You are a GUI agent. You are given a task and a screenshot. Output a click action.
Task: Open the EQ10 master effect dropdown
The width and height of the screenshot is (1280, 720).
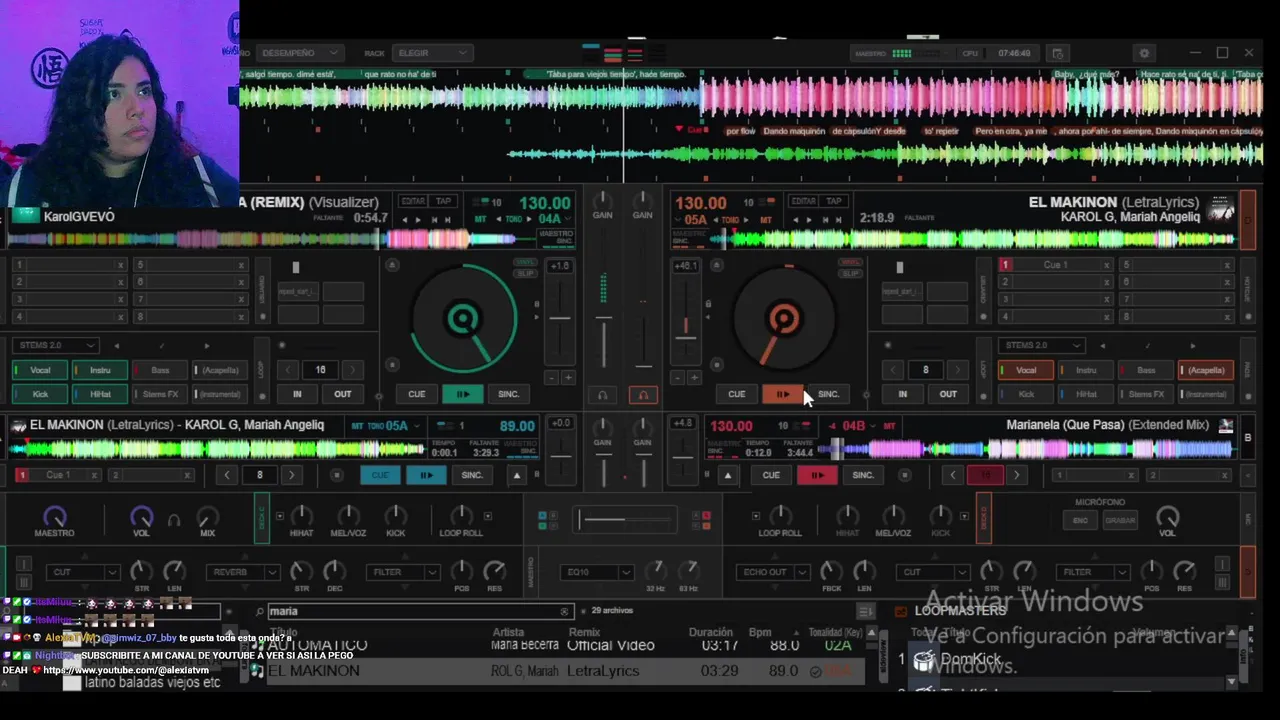pos(596,572)
